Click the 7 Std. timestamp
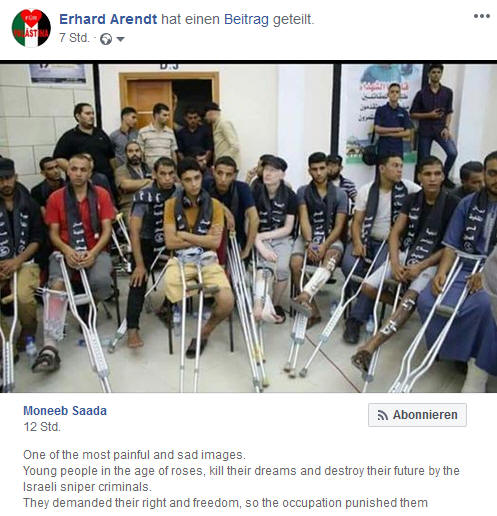 tap(74, 38)
